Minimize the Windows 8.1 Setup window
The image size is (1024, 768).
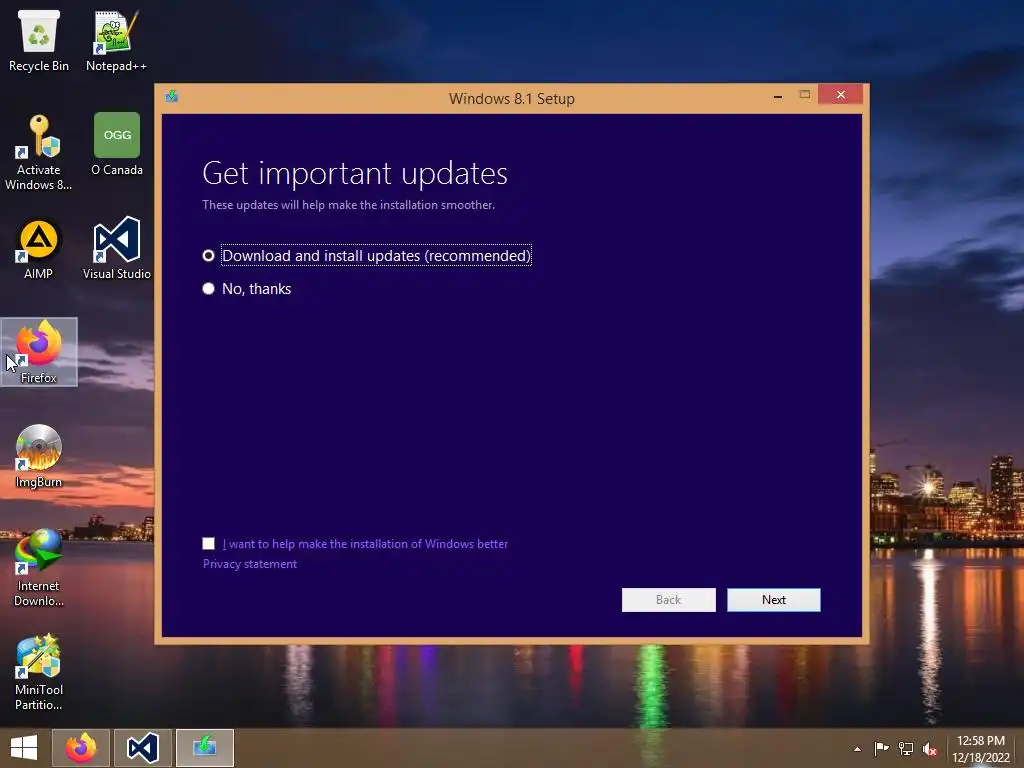777,97
